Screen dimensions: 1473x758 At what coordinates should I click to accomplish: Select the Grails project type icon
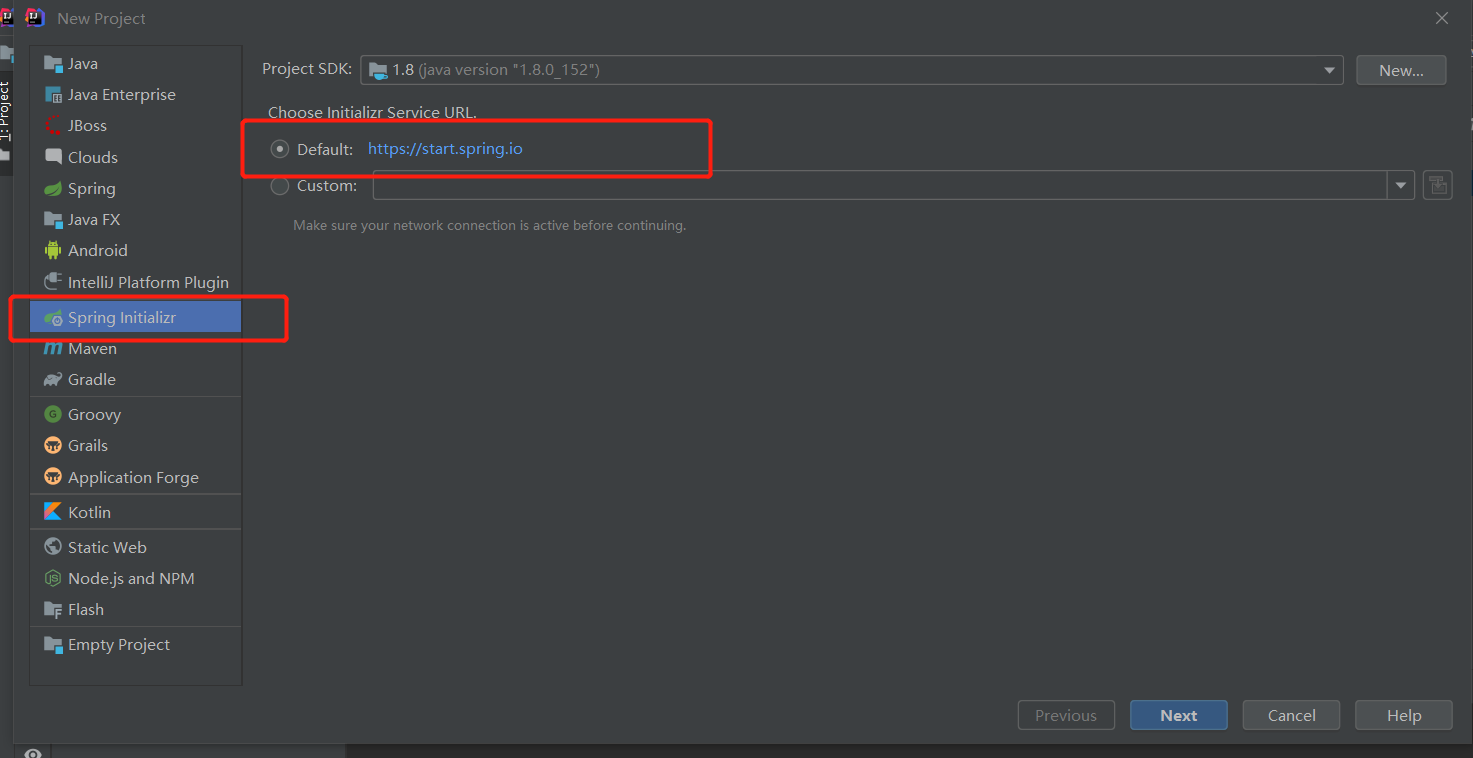point(53,445)
